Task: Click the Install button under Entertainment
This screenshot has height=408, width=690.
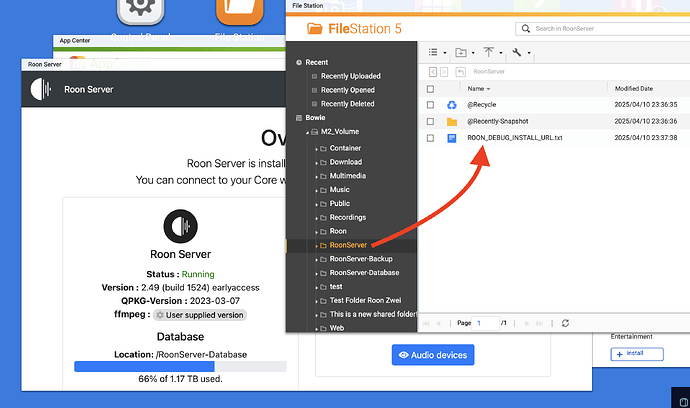Action: tap(637, 354)
